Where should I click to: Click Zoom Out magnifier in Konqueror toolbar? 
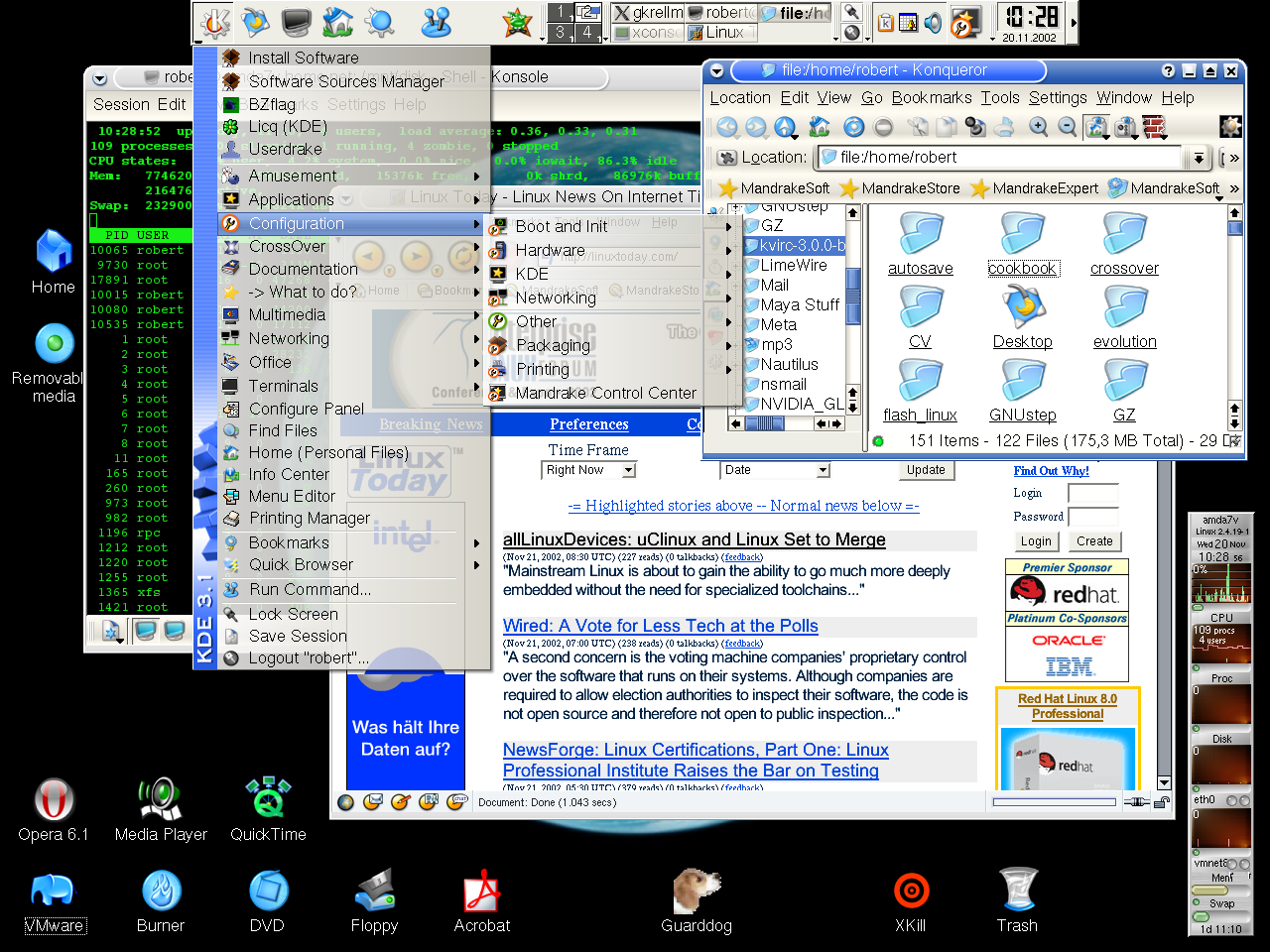1067,127
